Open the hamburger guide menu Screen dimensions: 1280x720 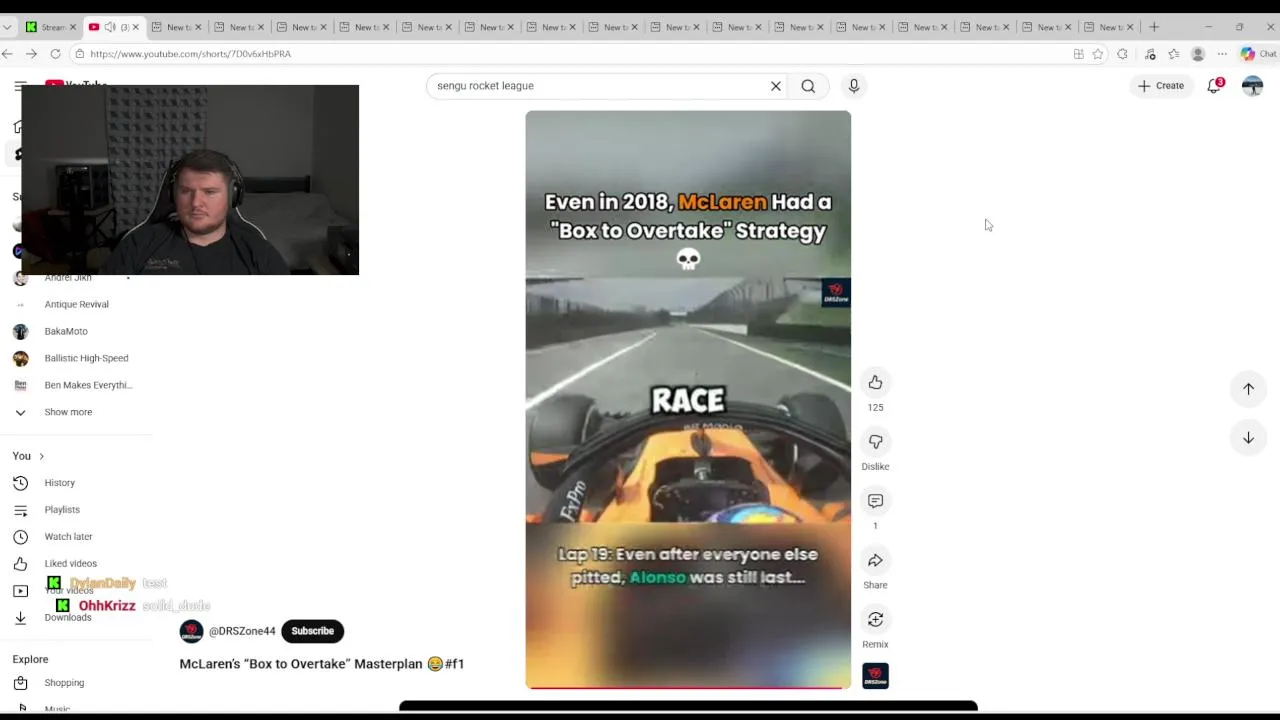point(20,86)
